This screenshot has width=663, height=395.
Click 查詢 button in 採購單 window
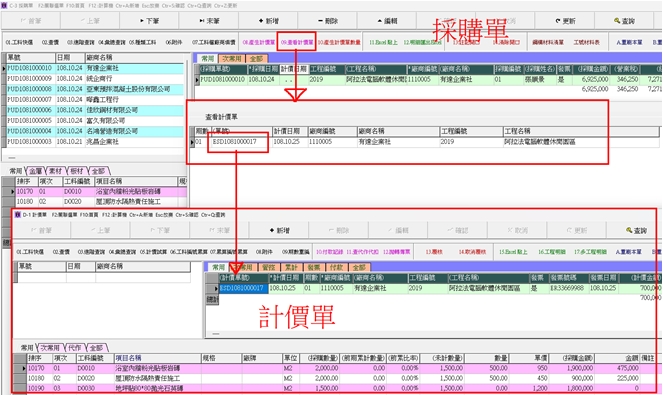click(x=625, y=21)
